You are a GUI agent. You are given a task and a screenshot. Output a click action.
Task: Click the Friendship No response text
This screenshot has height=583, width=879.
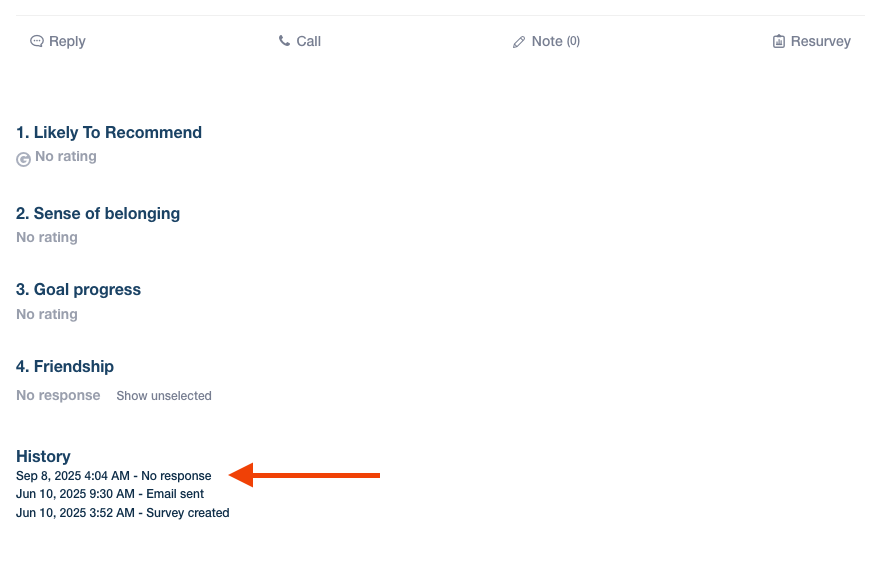58,396
